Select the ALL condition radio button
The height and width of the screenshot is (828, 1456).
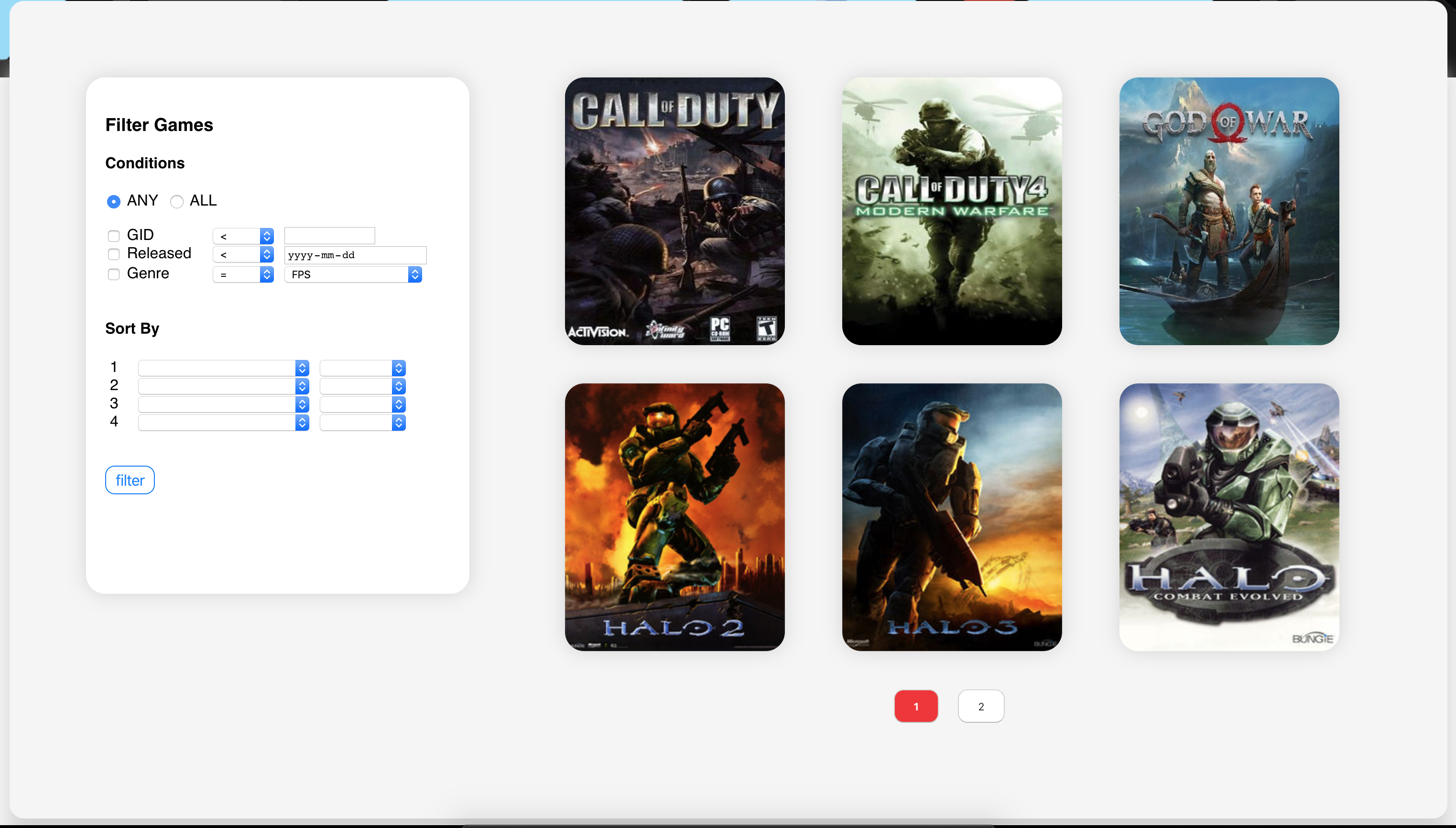point(176,201)
